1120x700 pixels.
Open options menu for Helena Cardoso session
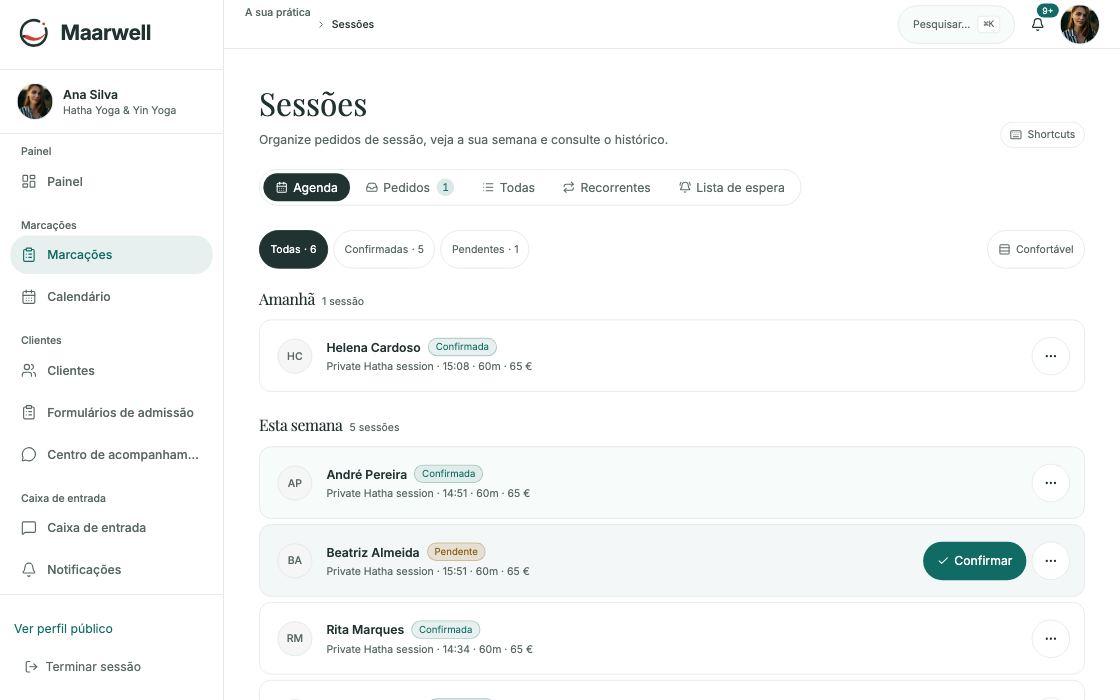pos(1050,356)
